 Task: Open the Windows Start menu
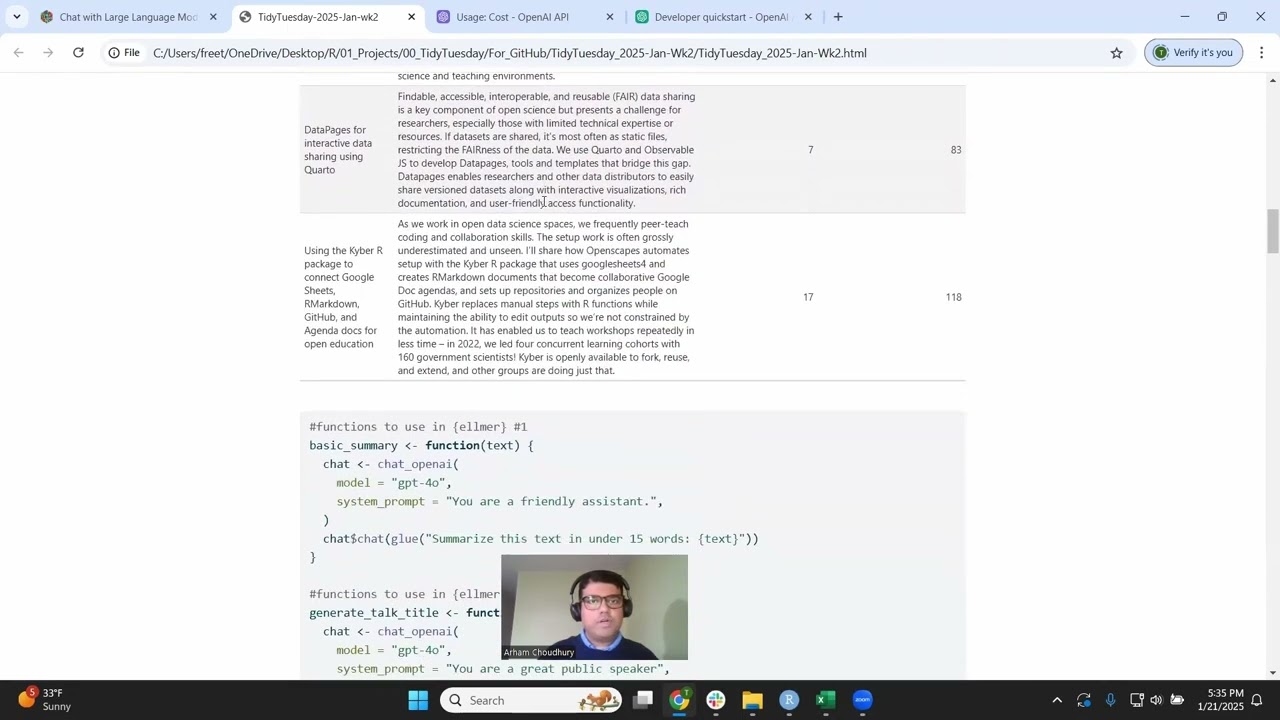tap(418, 700)
